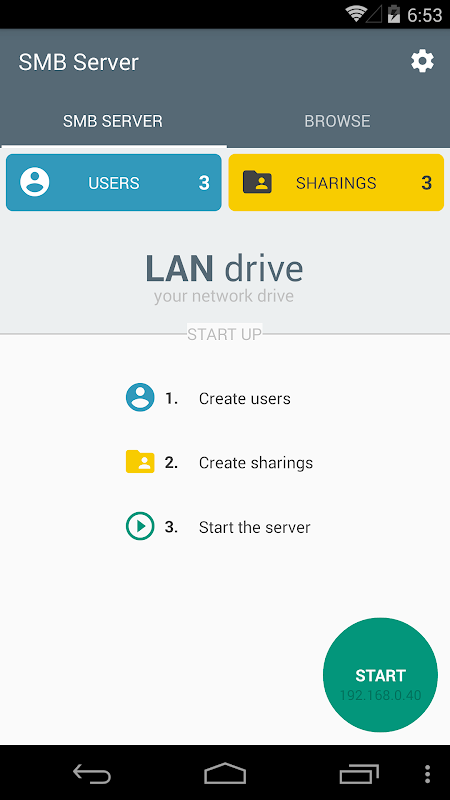Tap the Start the server step text

click(x=255, y=527)
